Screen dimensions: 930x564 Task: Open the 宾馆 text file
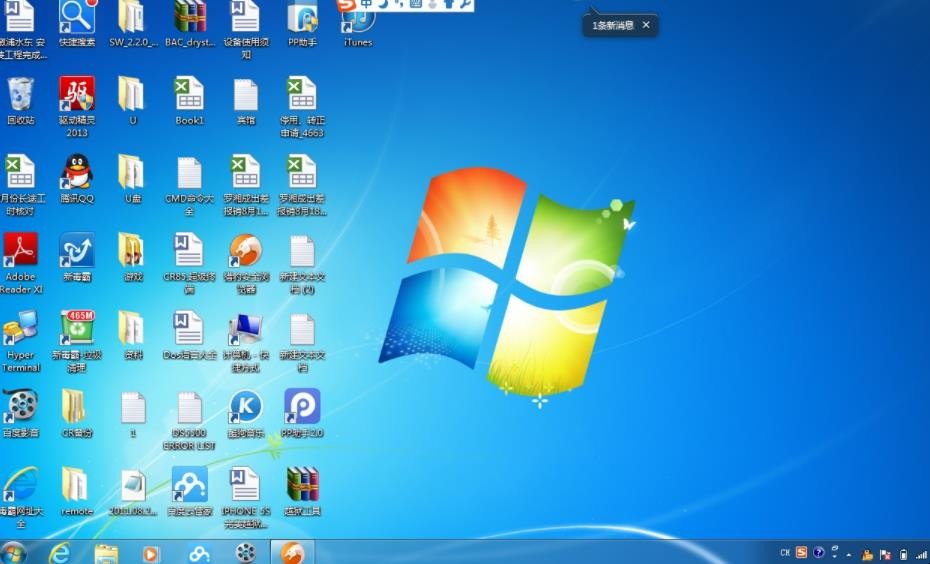point(246,101)
